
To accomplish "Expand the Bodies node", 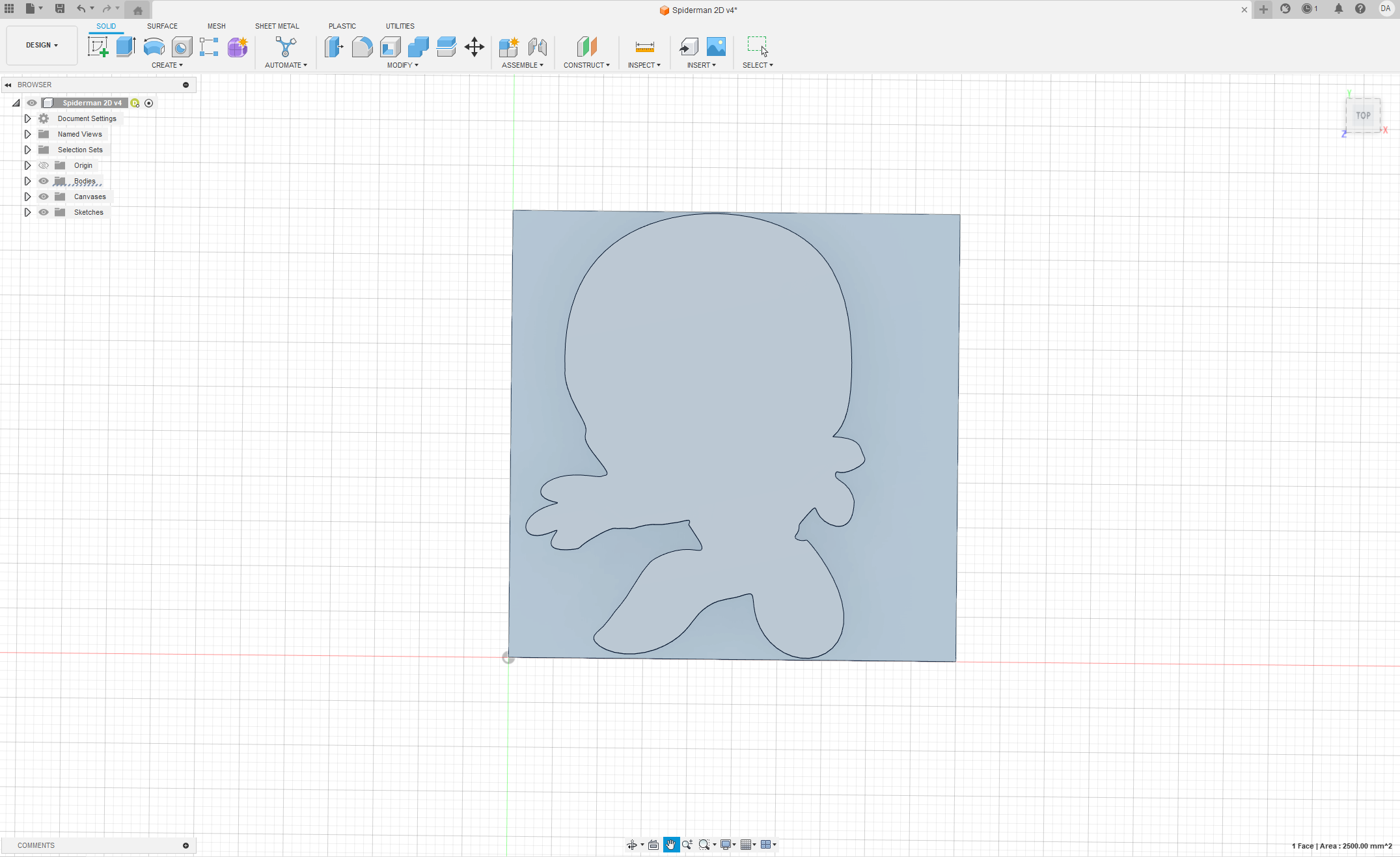I will click(x=27, y=181).
